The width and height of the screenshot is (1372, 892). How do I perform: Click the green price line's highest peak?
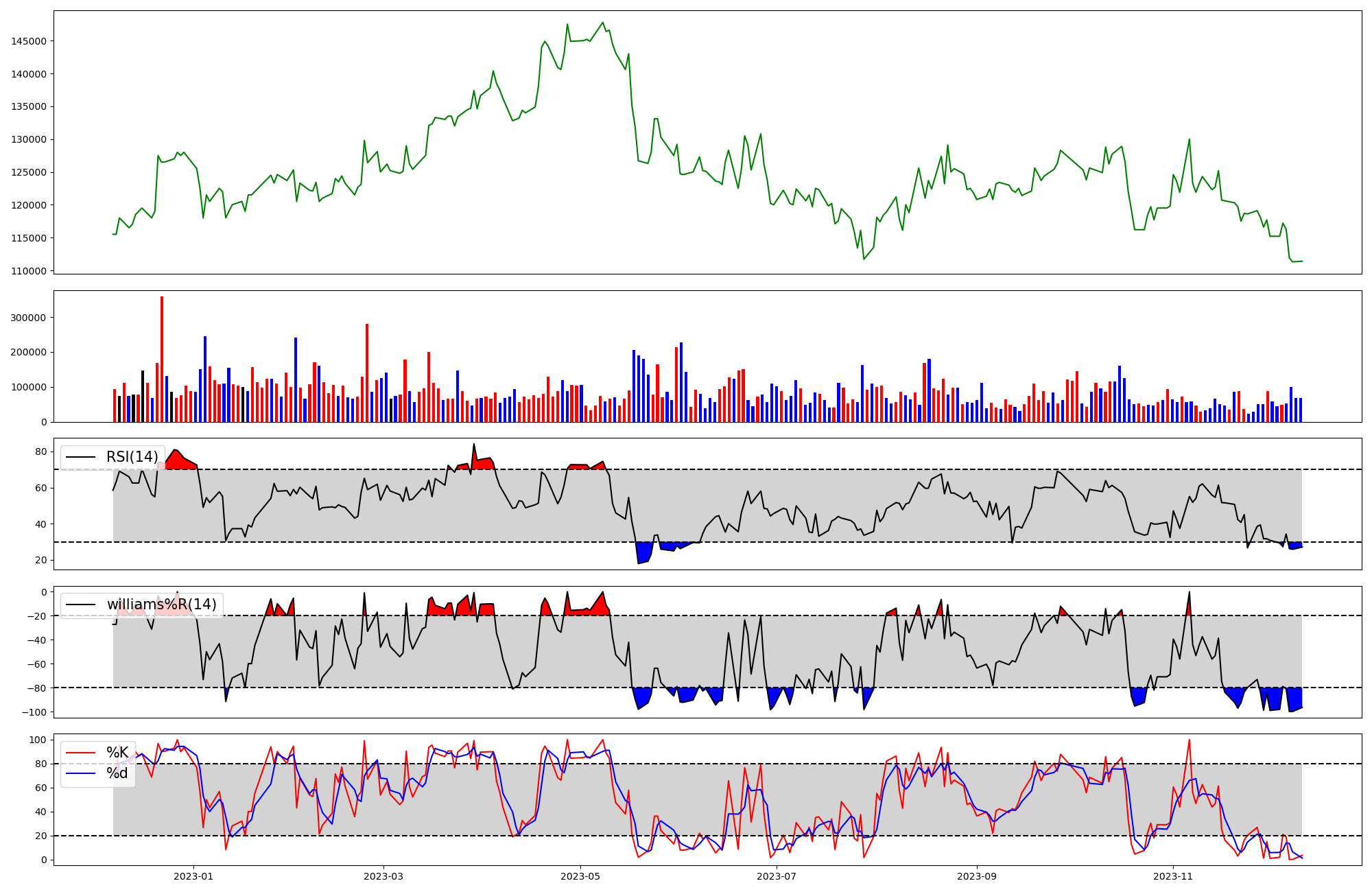603,23
